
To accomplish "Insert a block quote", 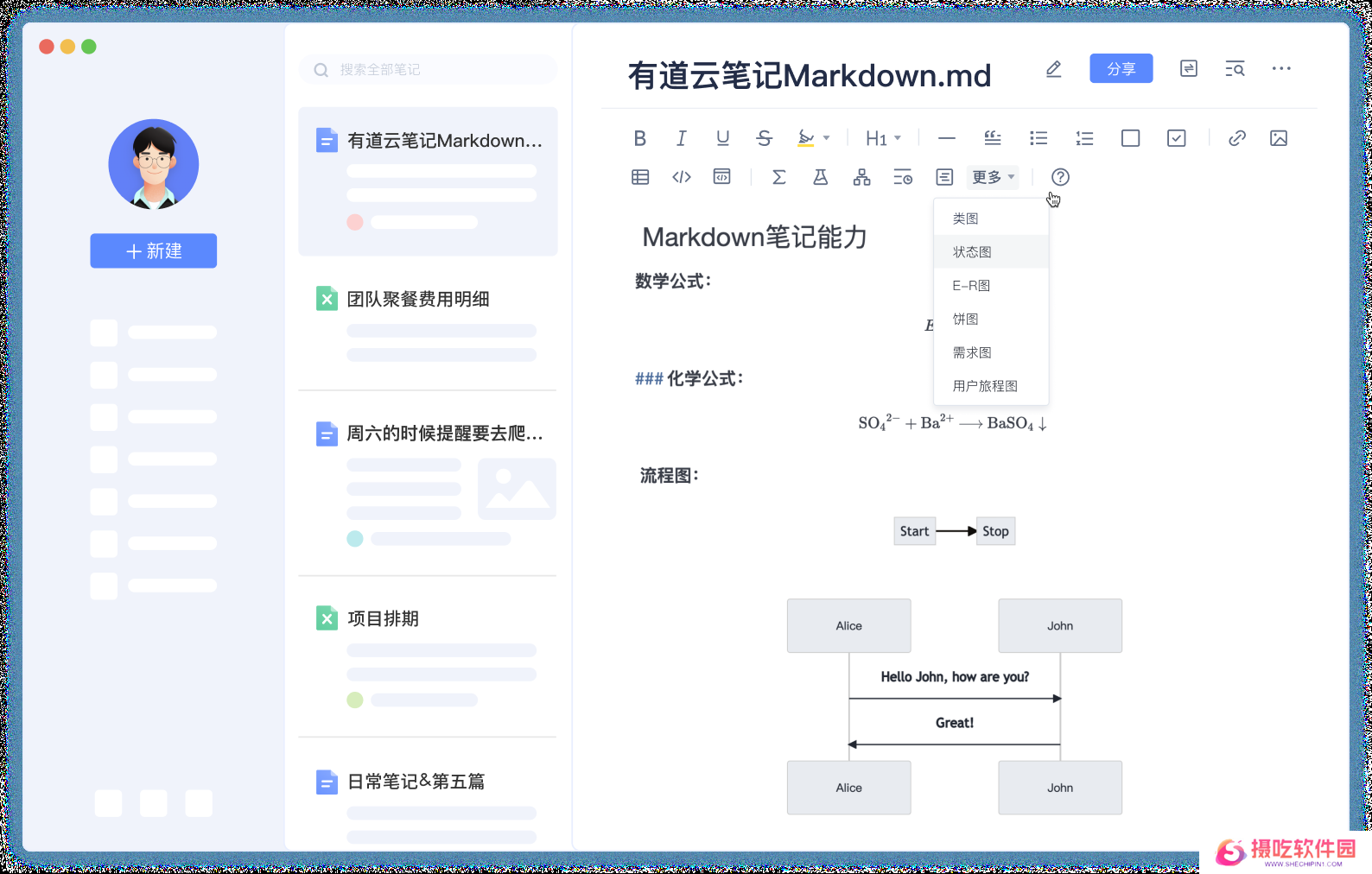I will (993, 138).
